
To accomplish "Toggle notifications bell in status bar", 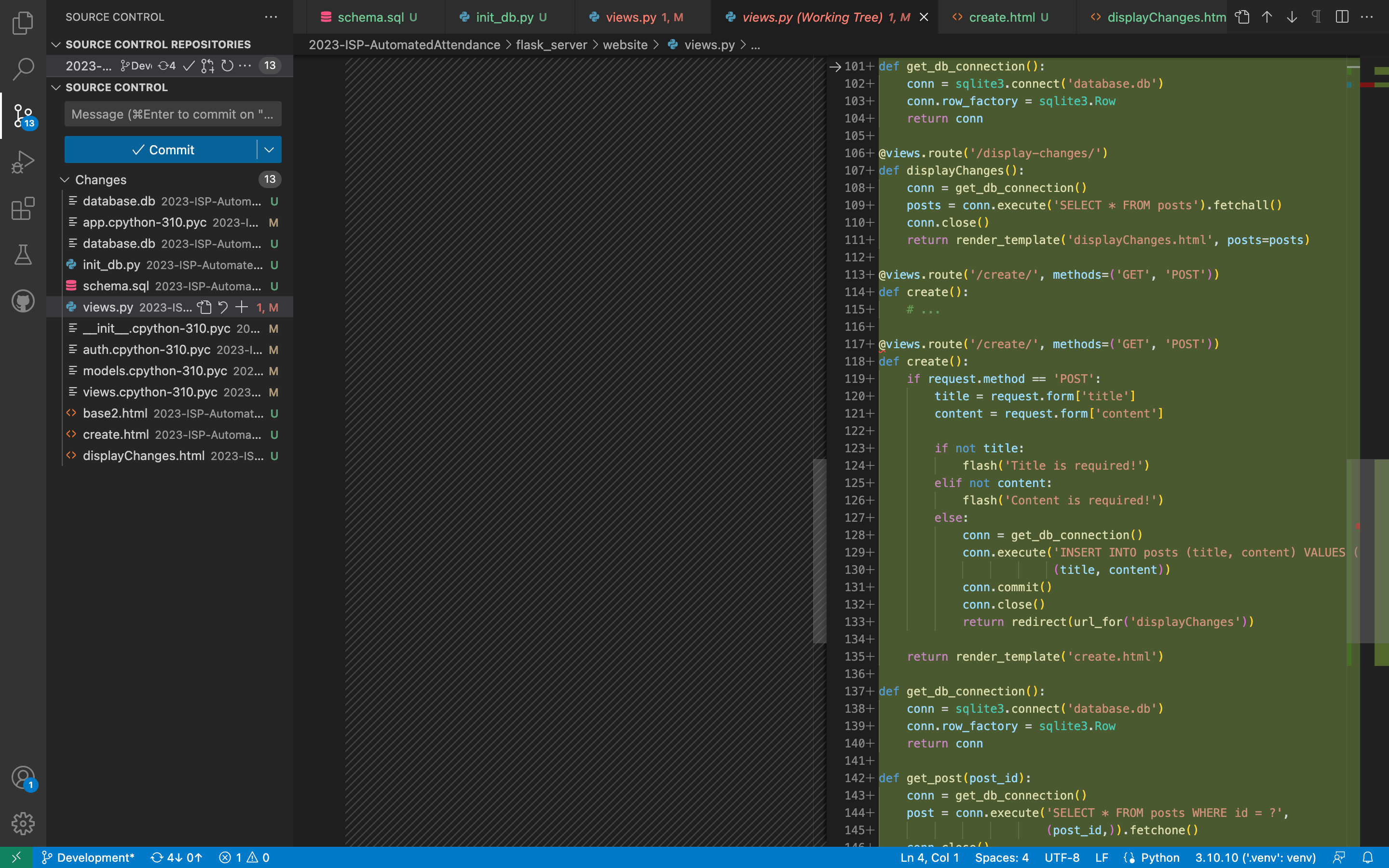I will [x=1368, y=857].
